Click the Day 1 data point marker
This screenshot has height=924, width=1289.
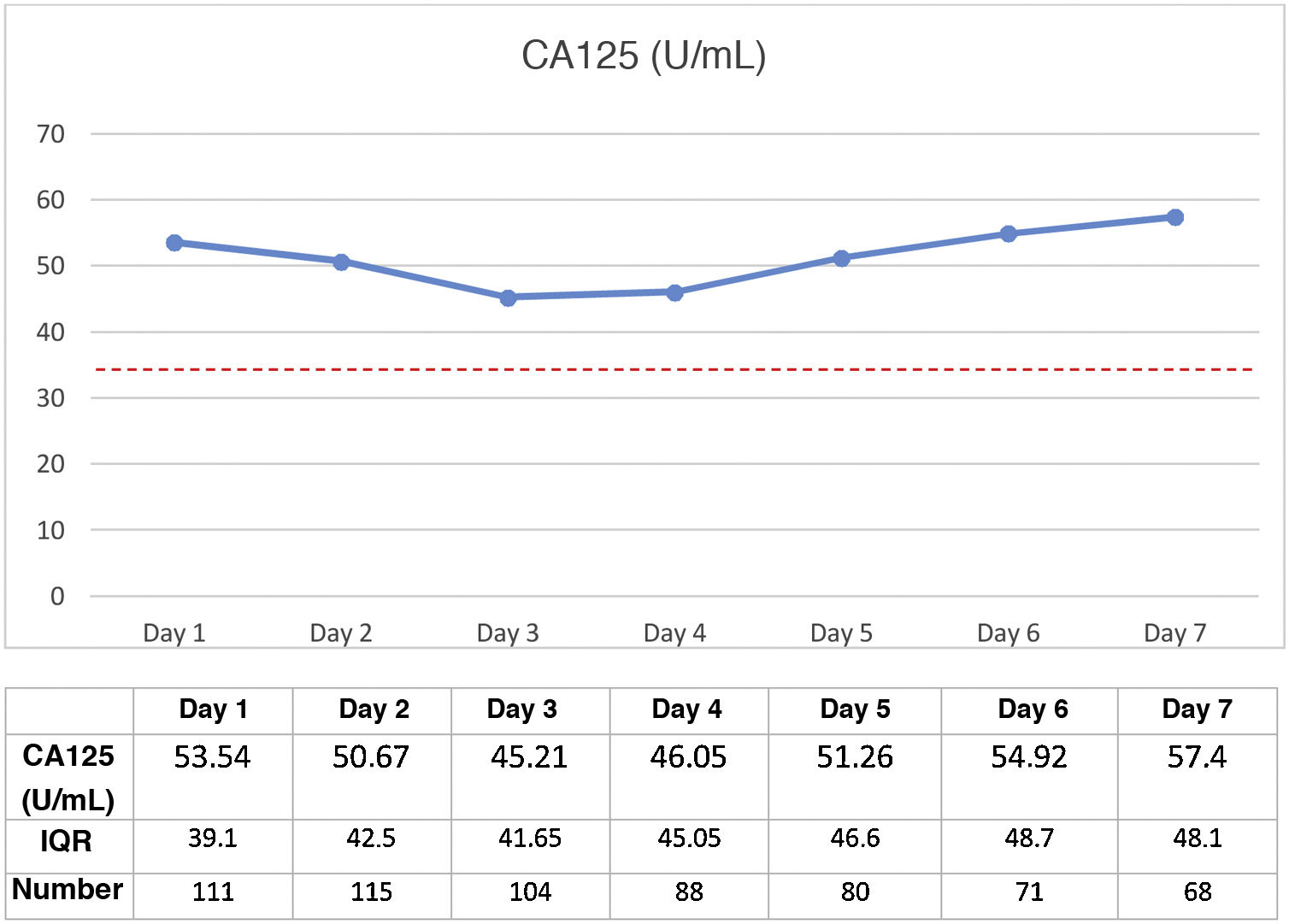coord(174,243)
